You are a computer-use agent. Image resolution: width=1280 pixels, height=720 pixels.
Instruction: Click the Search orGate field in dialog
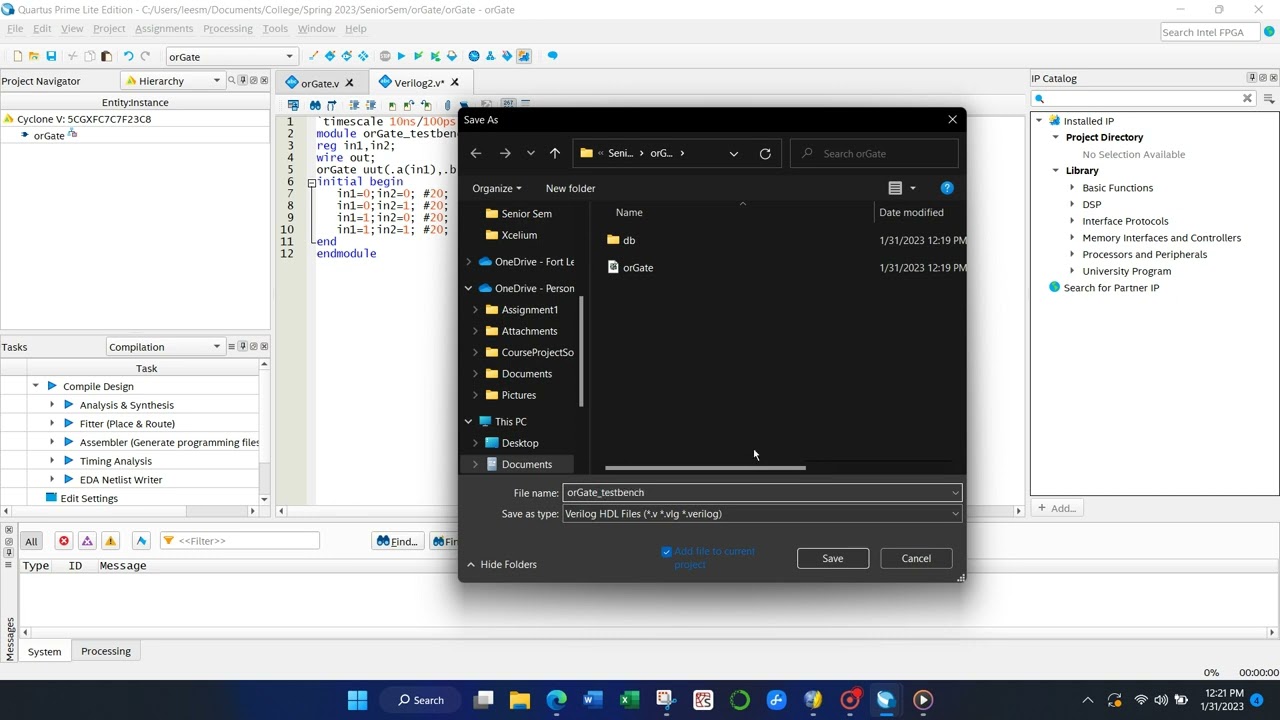point(874,153)
